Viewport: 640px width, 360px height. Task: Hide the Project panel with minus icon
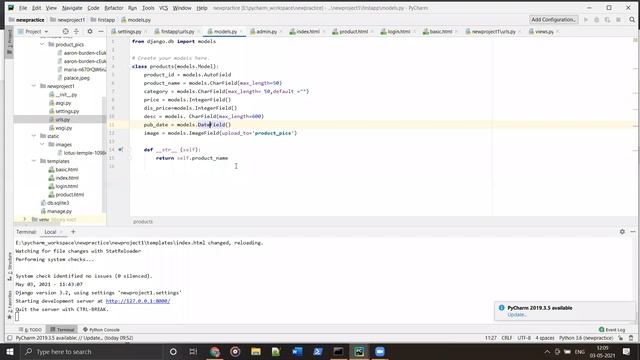[x=101, y=31]
